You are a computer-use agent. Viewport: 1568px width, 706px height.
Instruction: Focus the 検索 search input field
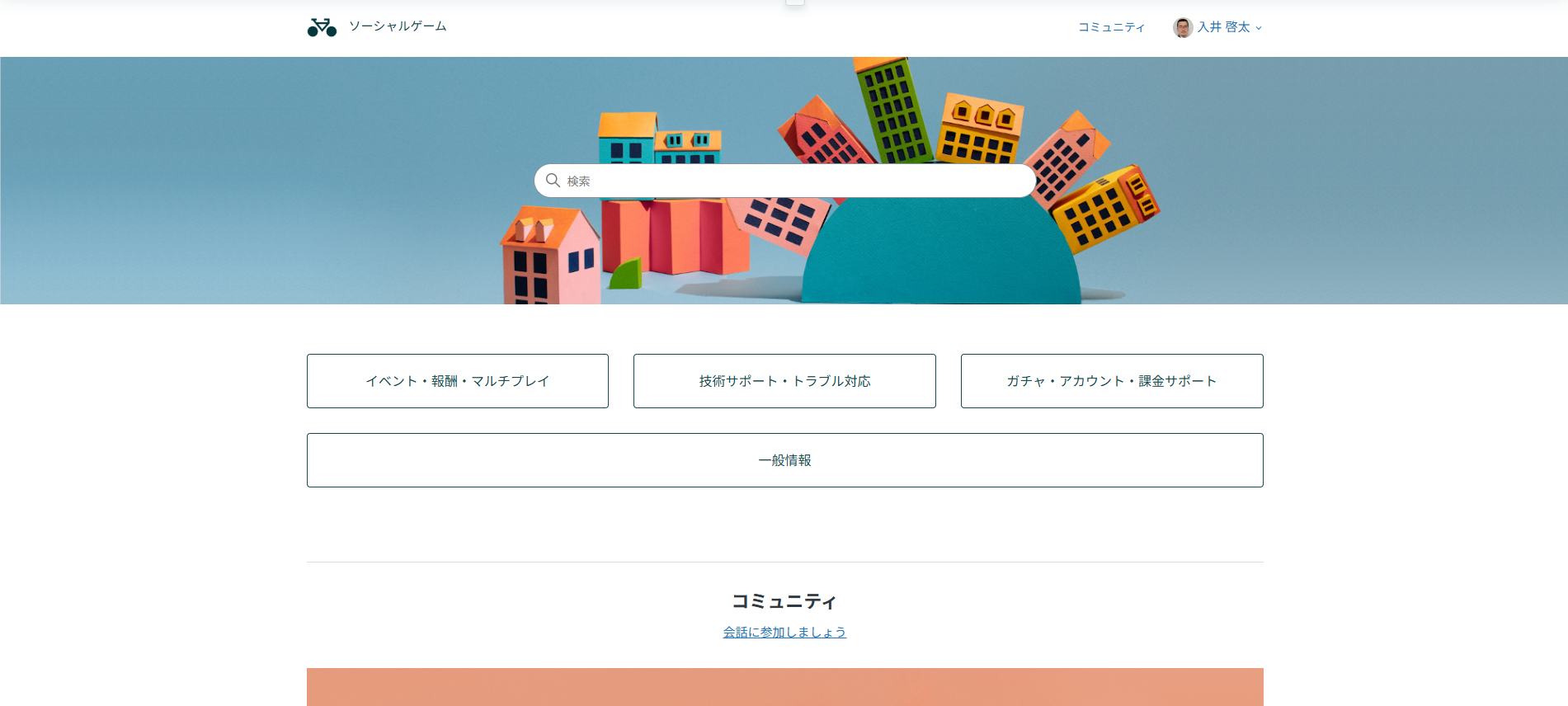pyautogui.click(x=784, y=181)
